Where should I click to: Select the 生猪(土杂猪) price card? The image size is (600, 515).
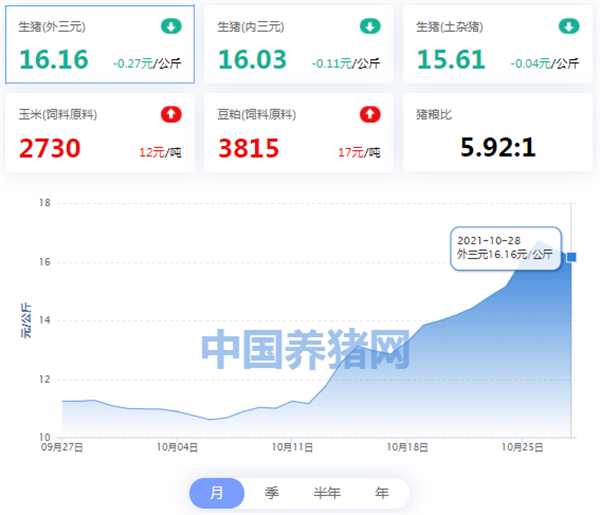496,45
